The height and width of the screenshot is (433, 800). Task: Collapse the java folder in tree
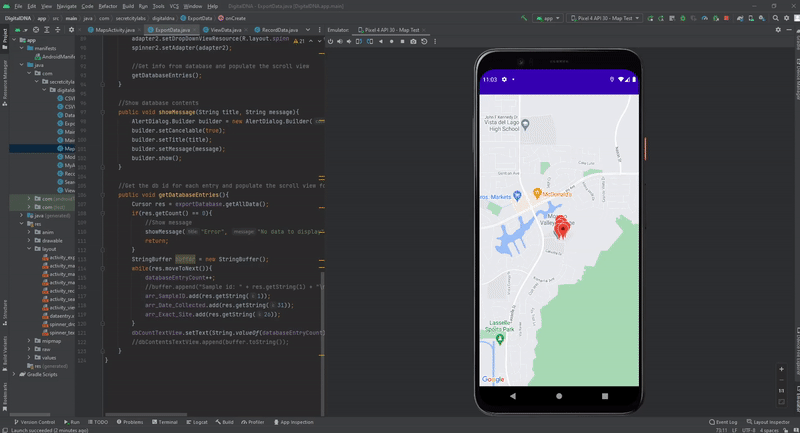[x=22, y=65]
